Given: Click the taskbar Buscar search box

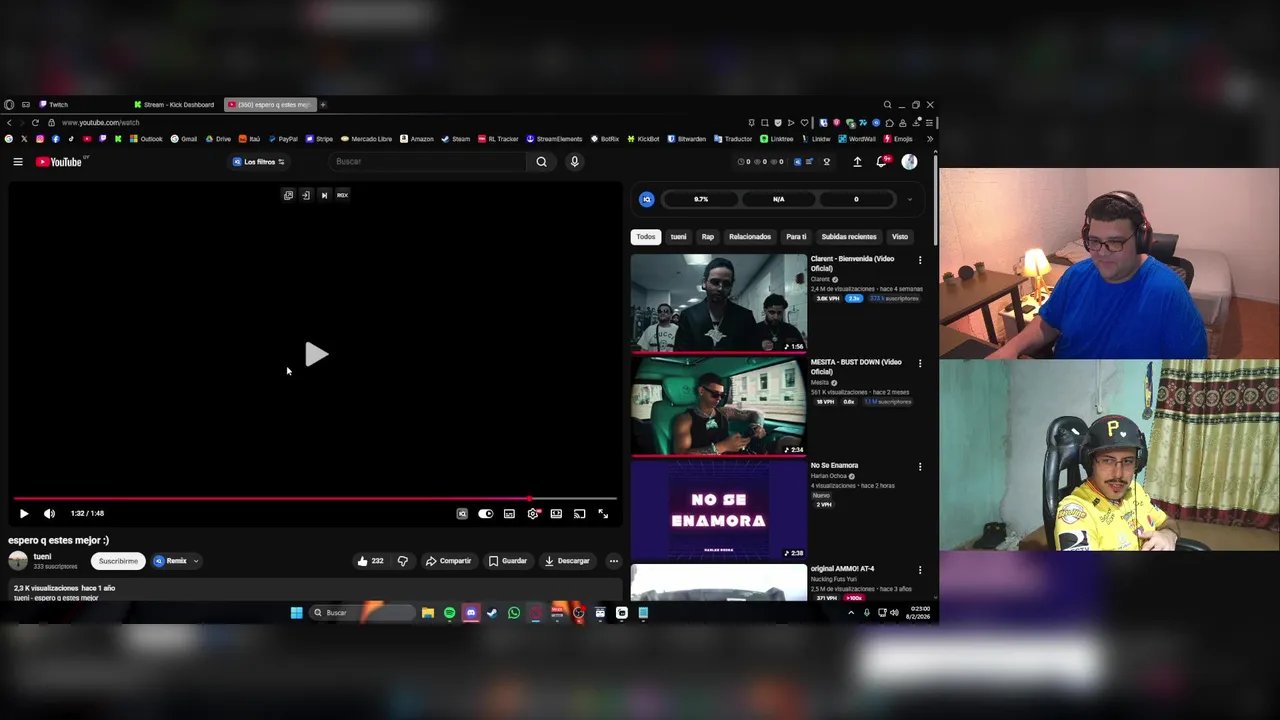Looking at the screenshot, I should [x=362, y=613].
